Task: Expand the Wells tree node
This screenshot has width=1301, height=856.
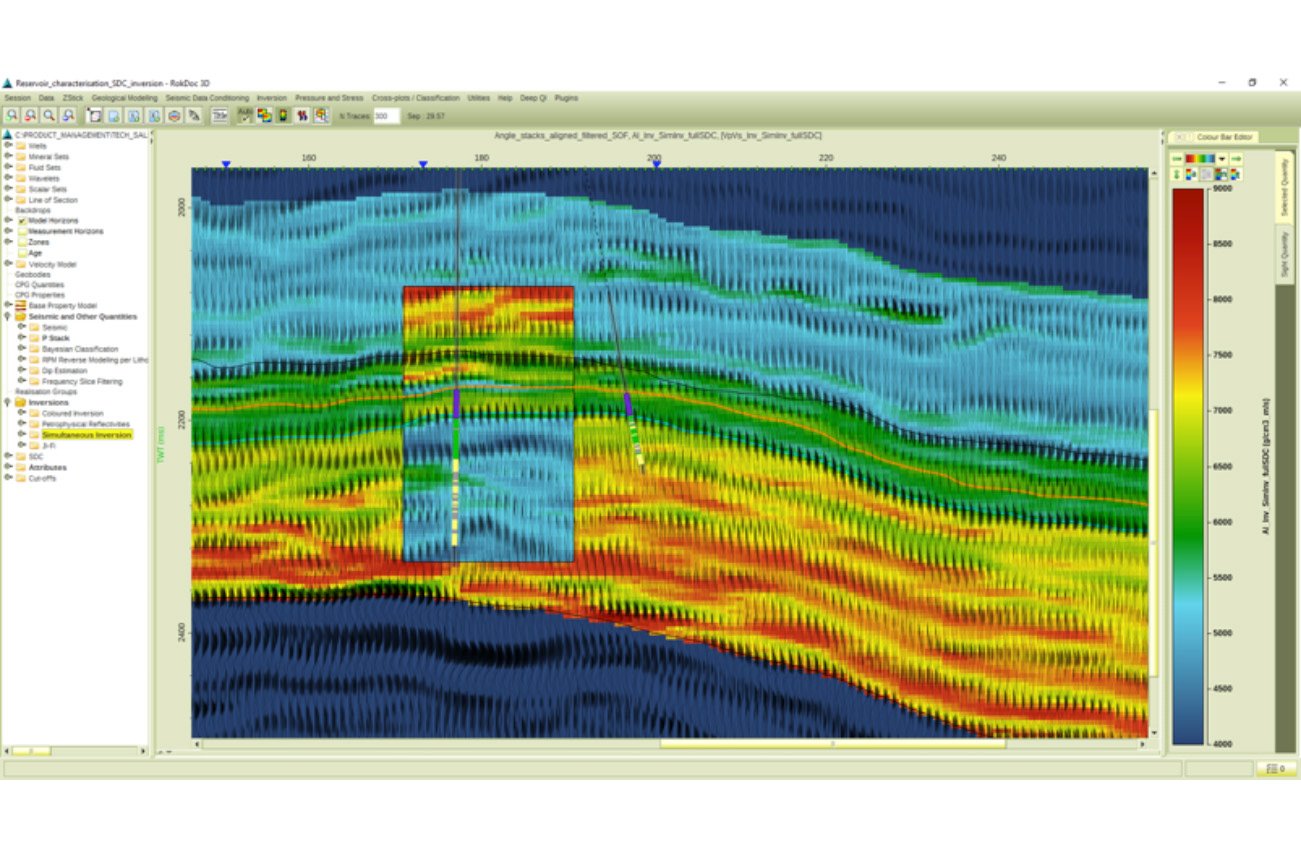Action: 7,146
